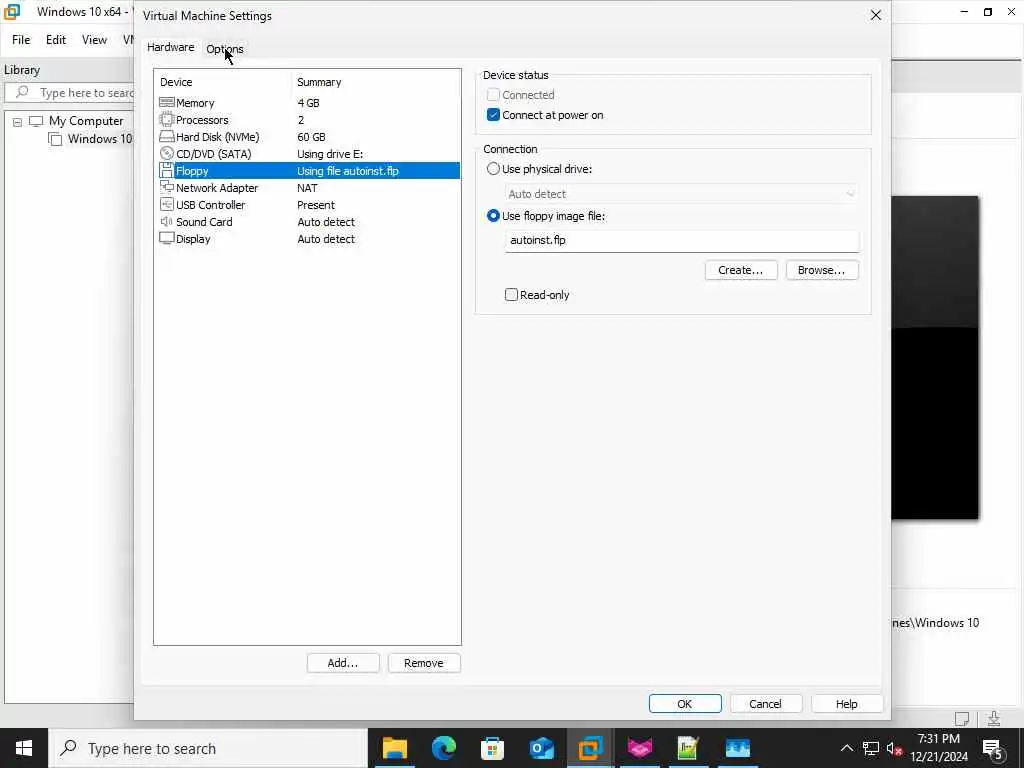Click the download arrow icon in VMware status bar
Image resolution: width=1024 pixels, height=768 pixels.
pyautogui.click(x=994, y=718)
